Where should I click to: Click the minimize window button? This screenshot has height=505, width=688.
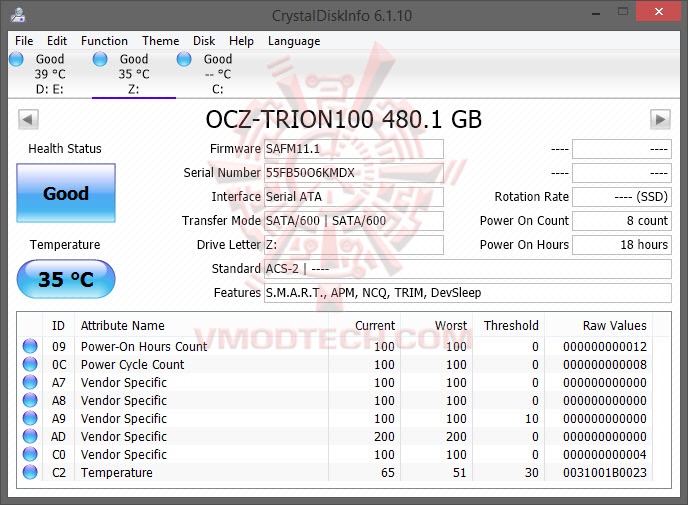[596, 12]
